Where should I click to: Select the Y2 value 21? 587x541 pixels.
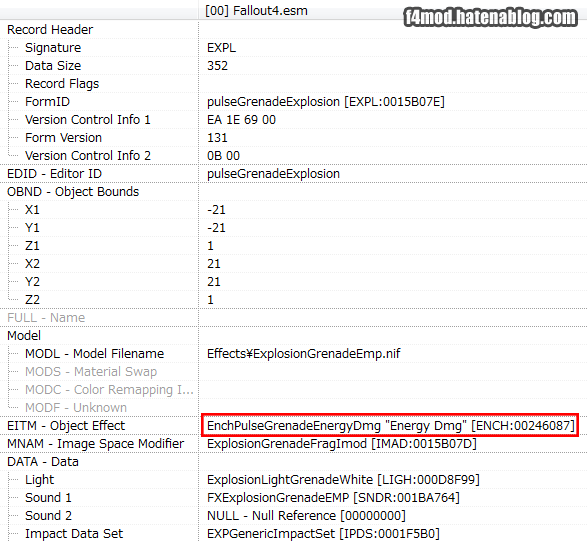pos(214,281)
